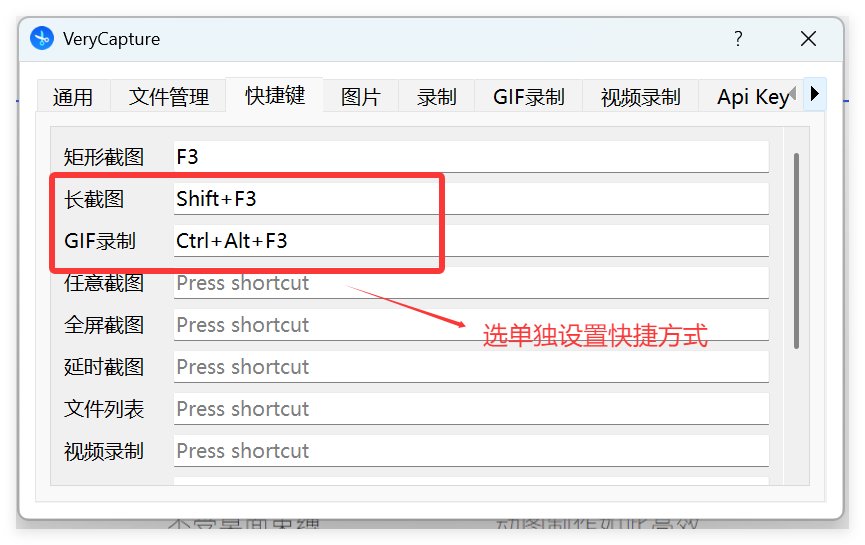Switch to the 通用 tab

pyautogui.click(x=73, y=97)
